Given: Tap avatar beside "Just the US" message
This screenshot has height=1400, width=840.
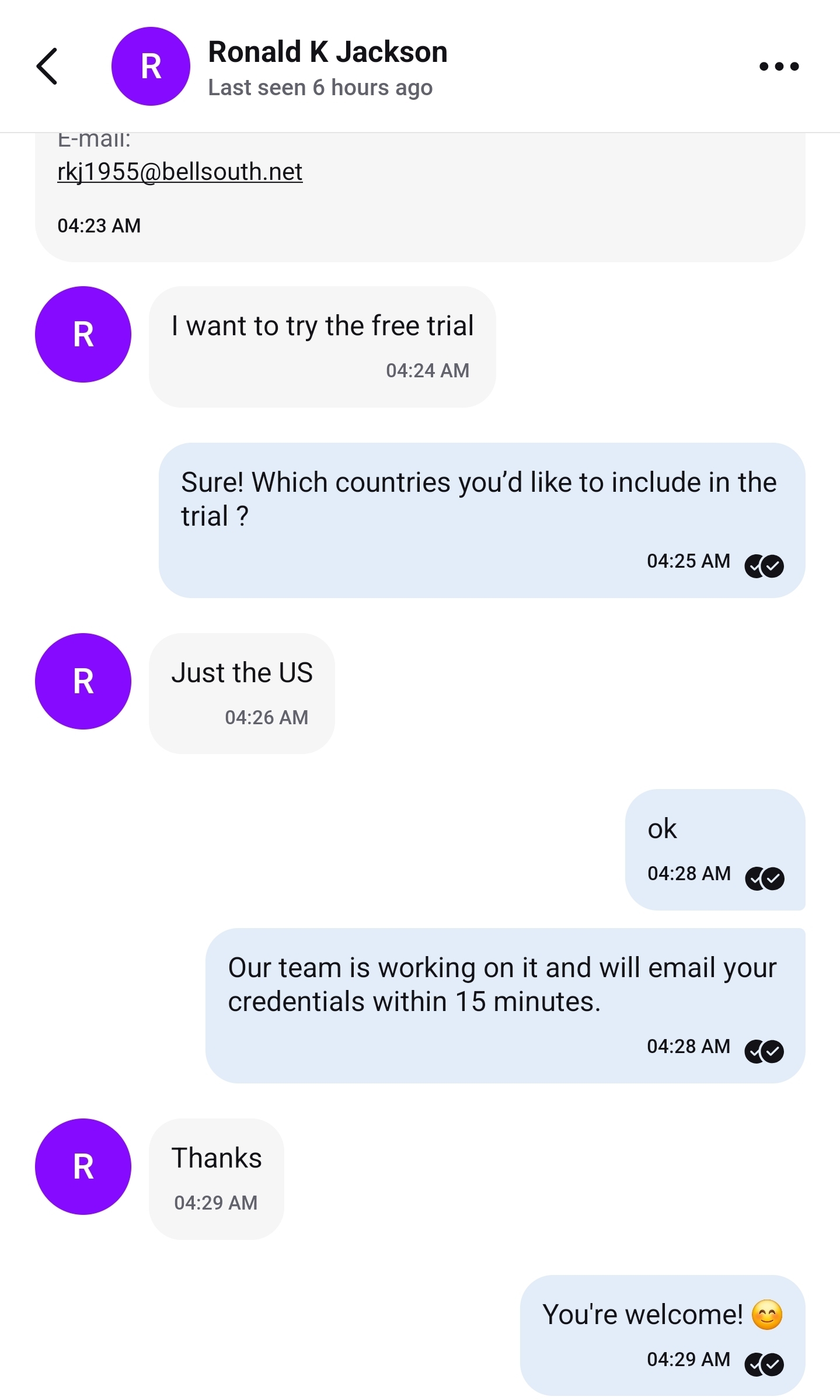Looking at the screenshot, I should point(83,681).
